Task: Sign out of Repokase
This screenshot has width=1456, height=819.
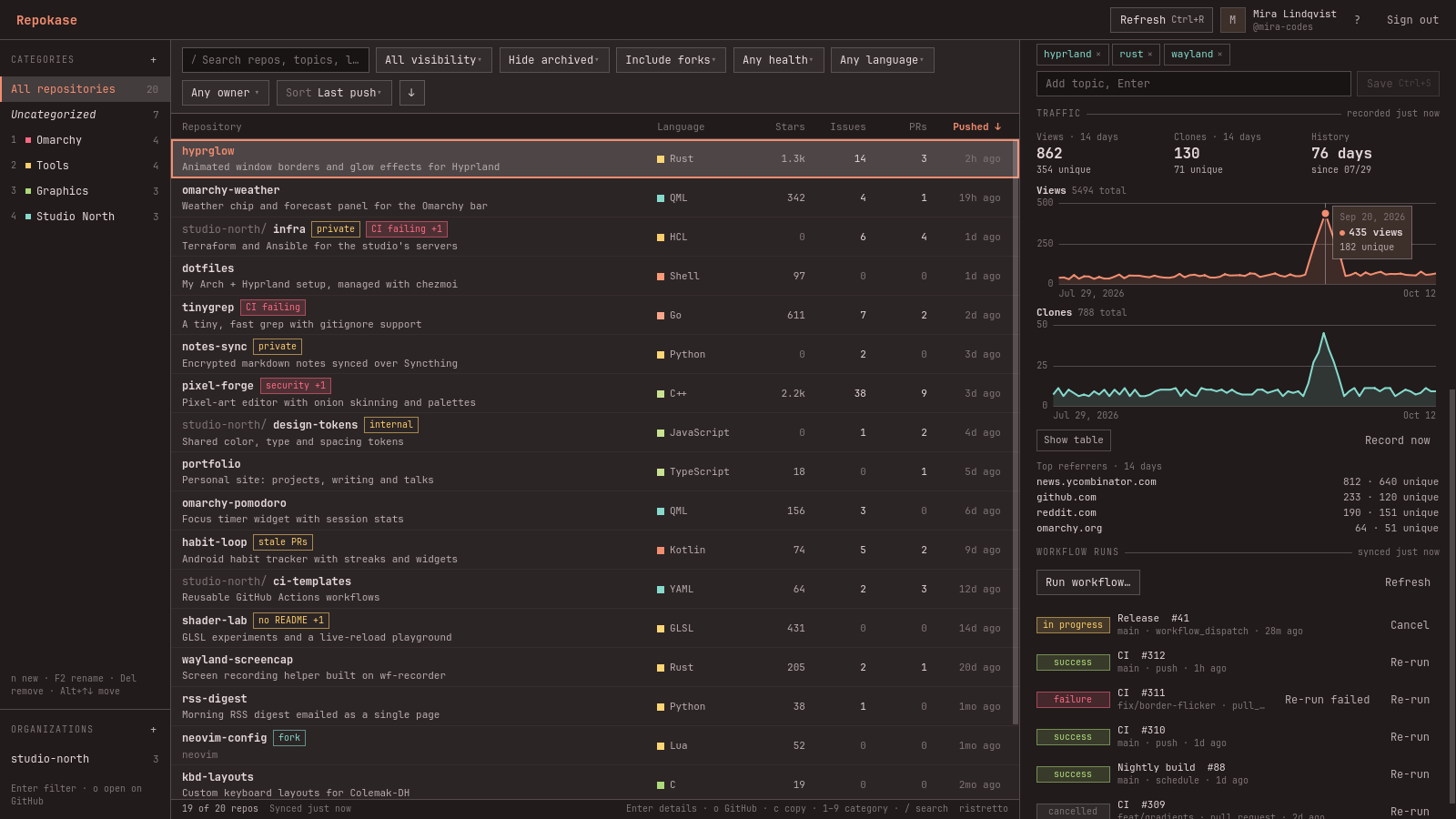Action: point(1412,20)
